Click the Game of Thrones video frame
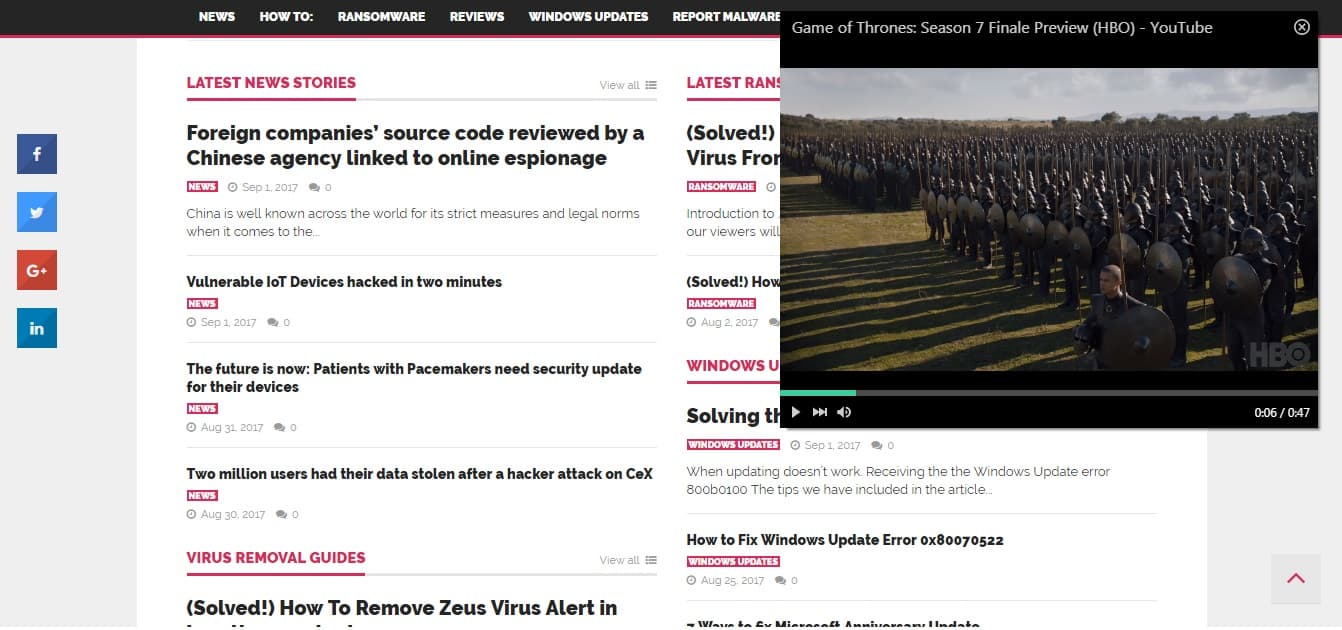Viewport: 1342px width, 630px height. pyautogui.click(x=1049, y=220)
